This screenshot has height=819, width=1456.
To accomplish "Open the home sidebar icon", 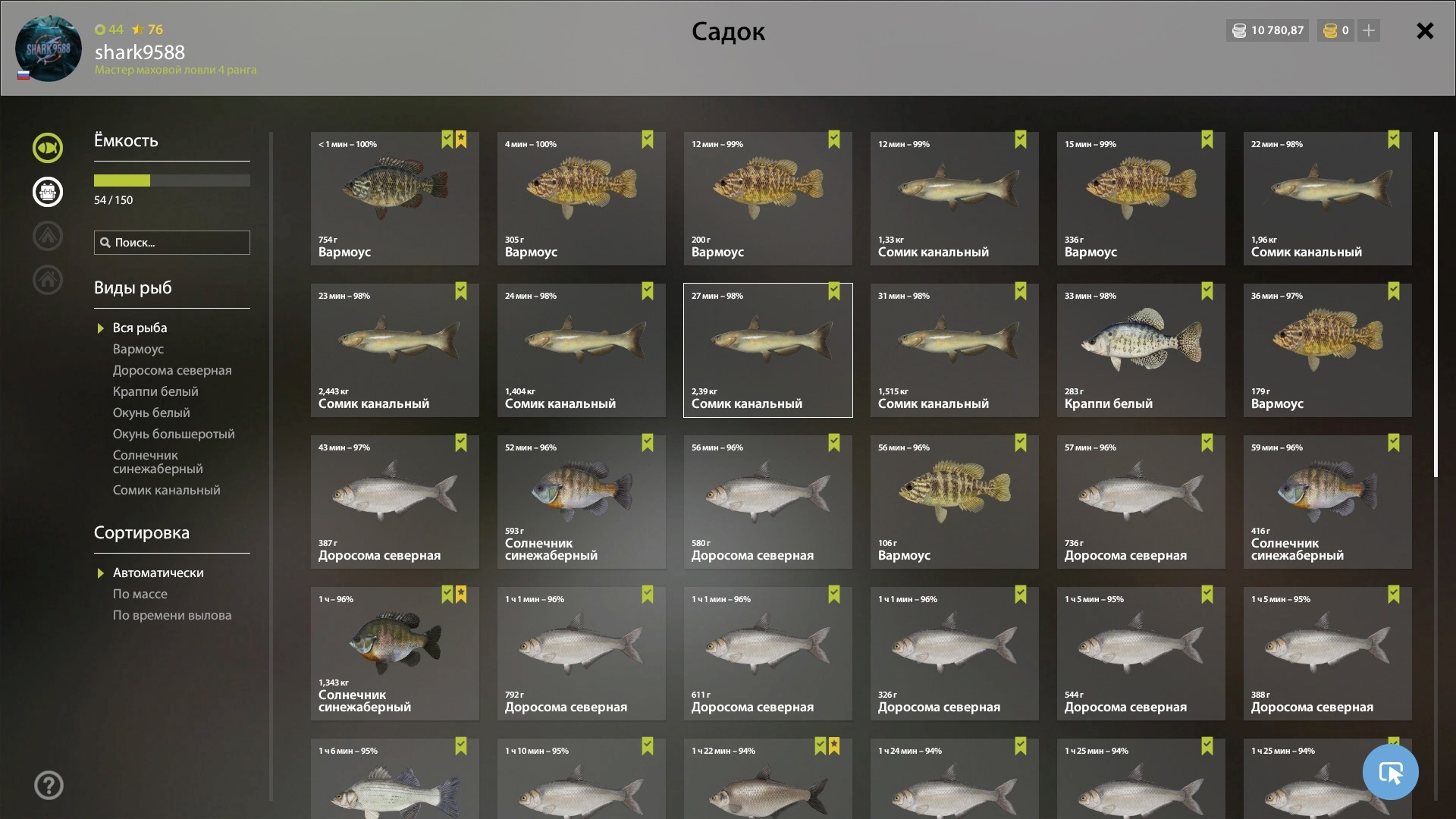I will coord(48,280).
